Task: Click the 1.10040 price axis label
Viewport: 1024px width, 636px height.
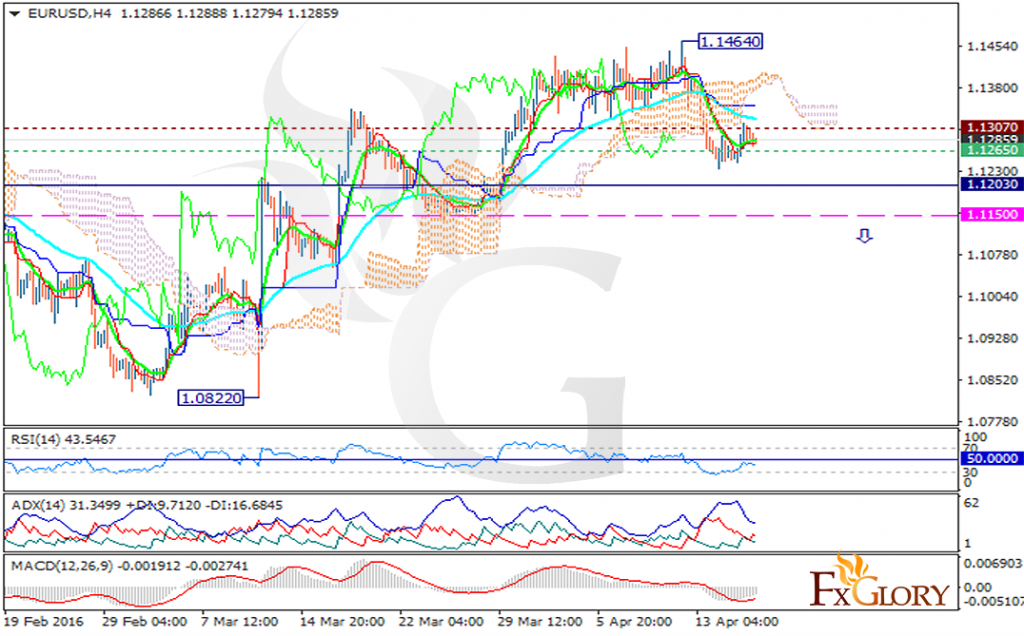Action: [992, 296]
